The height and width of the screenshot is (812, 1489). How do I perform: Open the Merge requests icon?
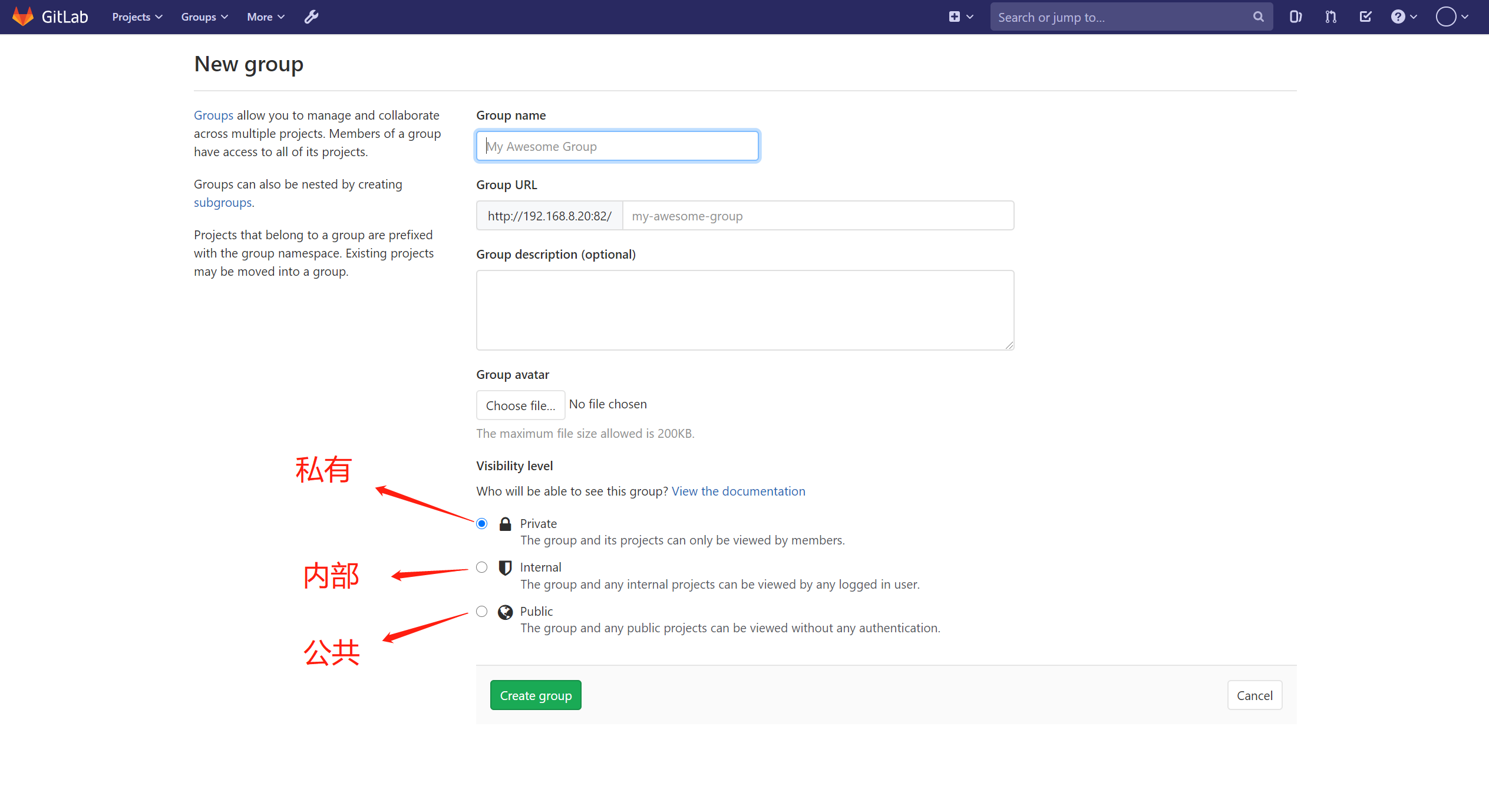[1330, 17]
